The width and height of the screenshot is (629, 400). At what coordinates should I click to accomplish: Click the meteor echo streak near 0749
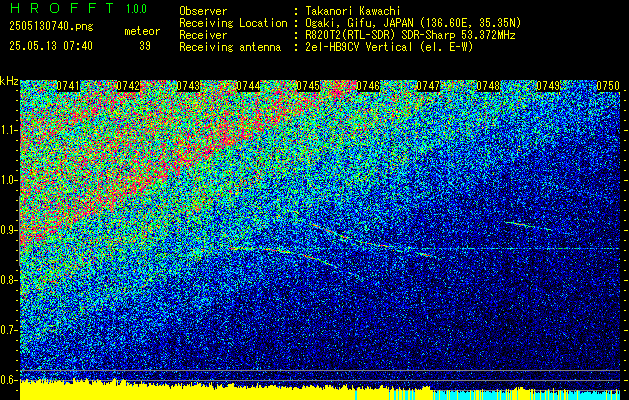tap(529, 226)
